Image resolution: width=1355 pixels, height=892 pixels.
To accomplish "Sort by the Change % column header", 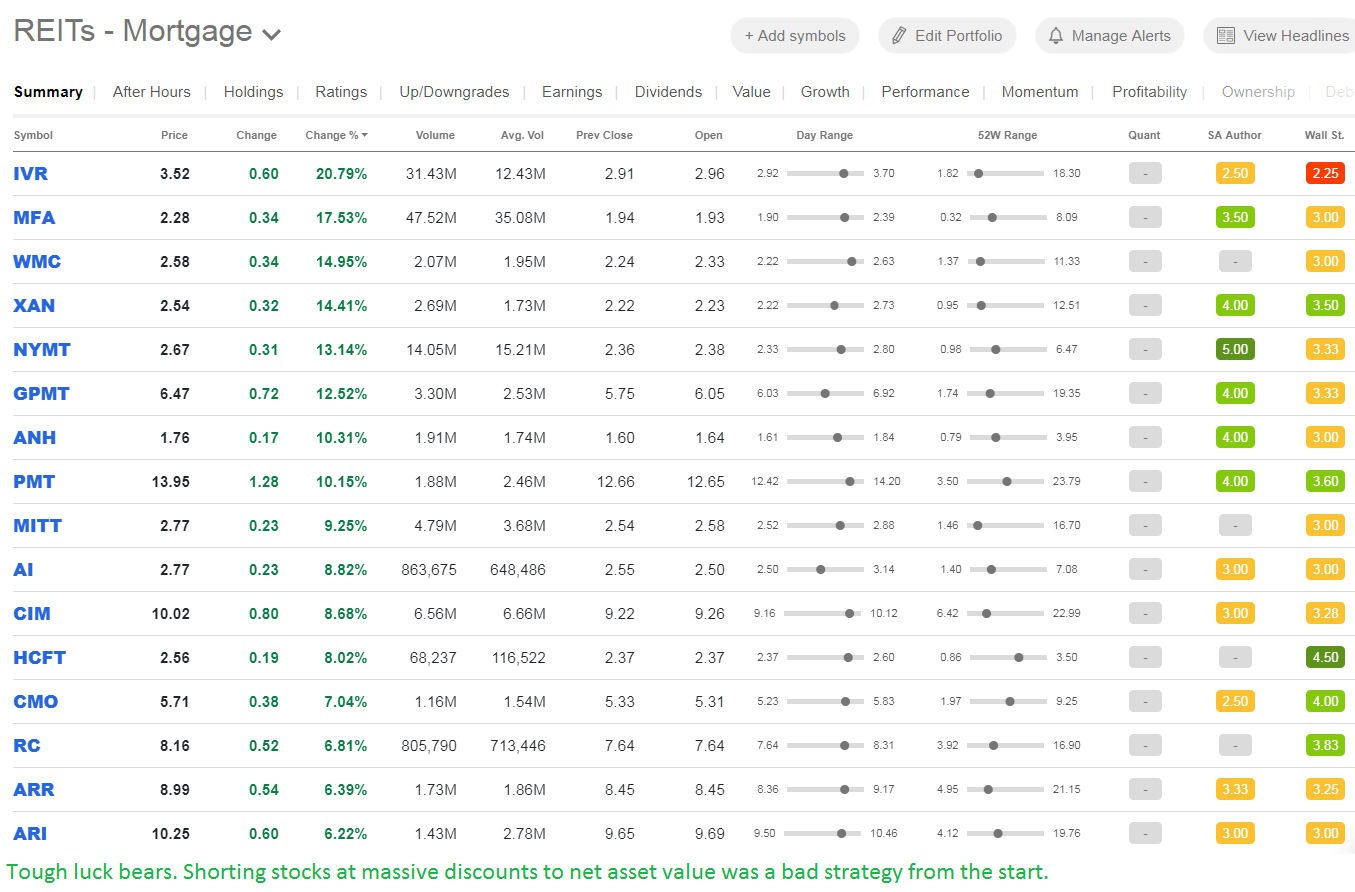I will [336, 135].
